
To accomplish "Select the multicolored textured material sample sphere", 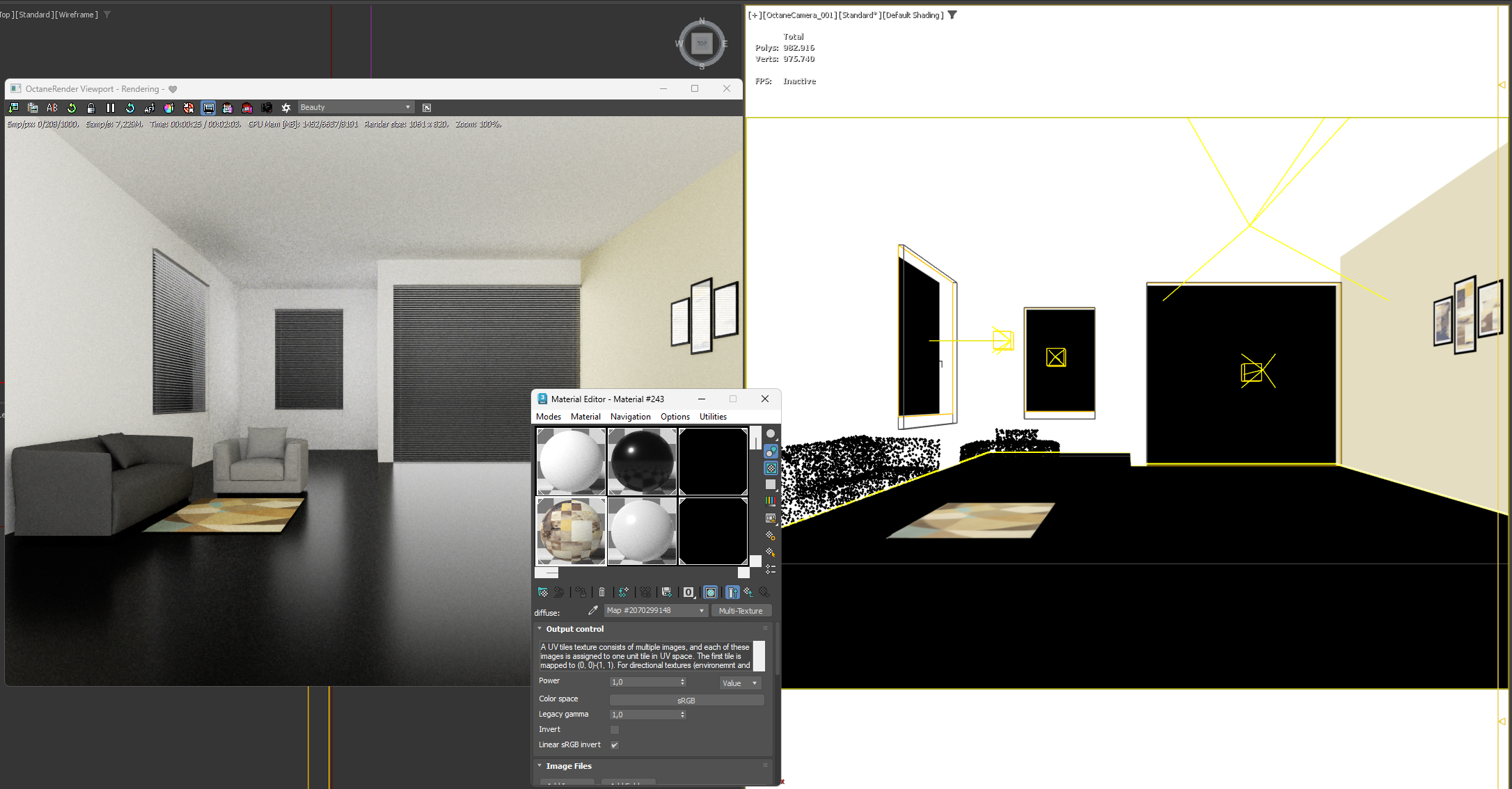I will [x=571, y=531].
